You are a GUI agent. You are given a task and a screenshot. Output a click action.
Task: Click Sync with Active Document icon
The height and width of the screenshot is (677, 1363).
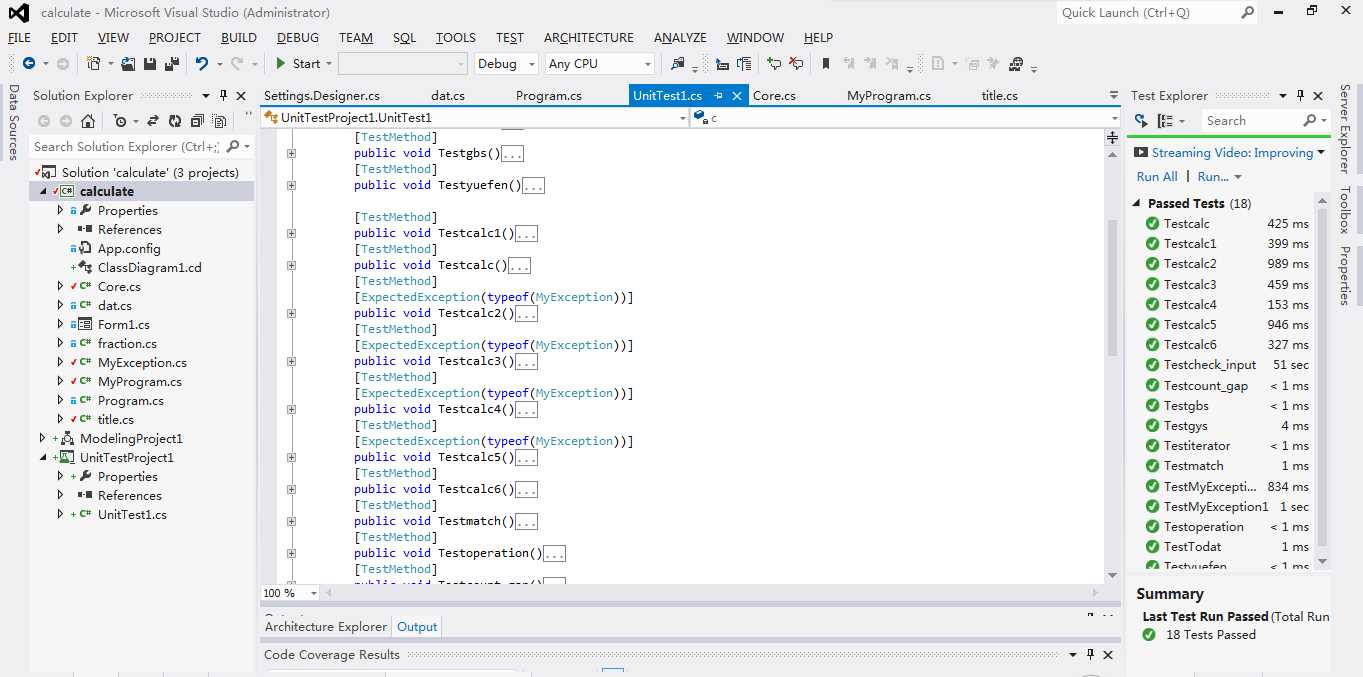pos(153,121)
